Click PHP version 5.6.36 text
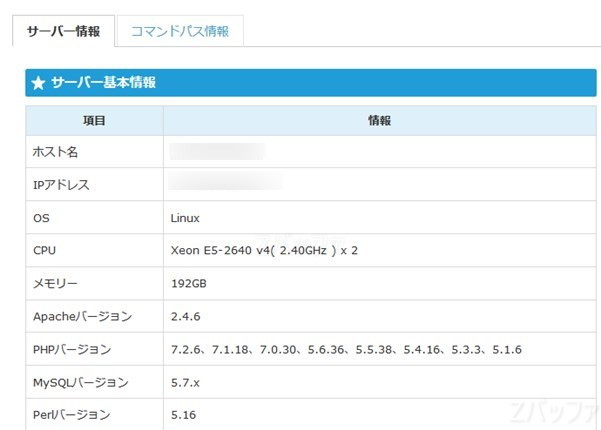Viewport: 601px width, 430px height. click(326, 350)
